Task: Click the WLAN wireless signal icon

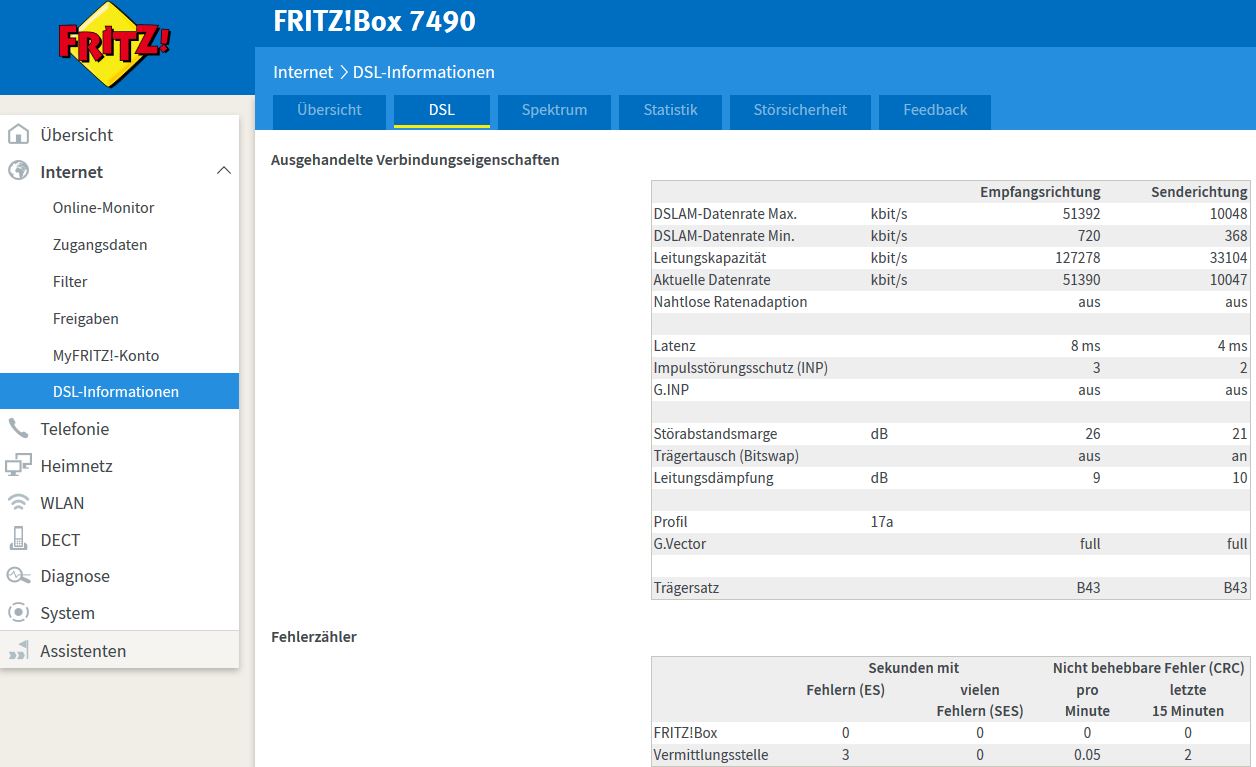Action: coord(19,502)
